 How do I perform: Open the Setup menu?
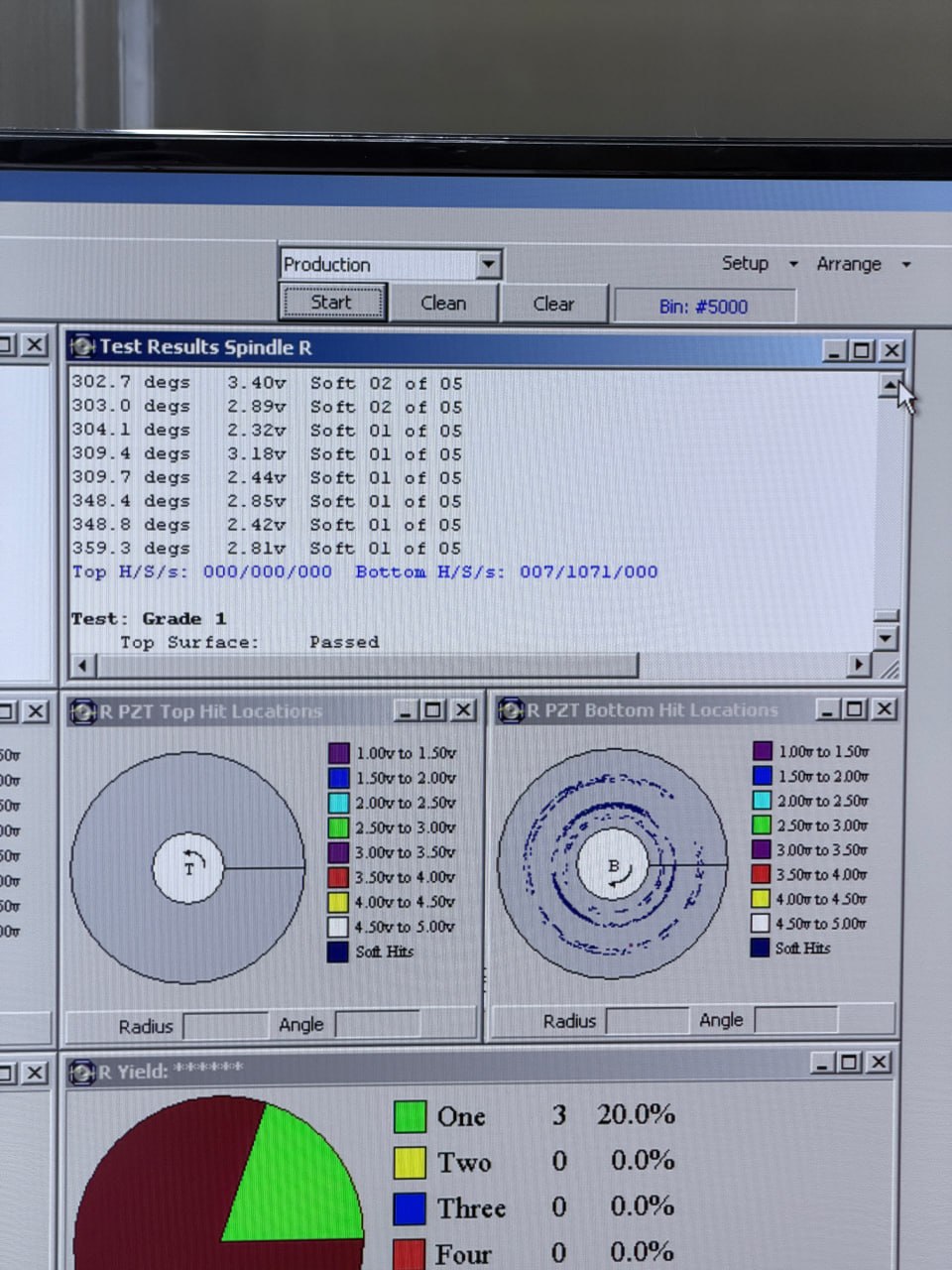click(x=758, y=263)
